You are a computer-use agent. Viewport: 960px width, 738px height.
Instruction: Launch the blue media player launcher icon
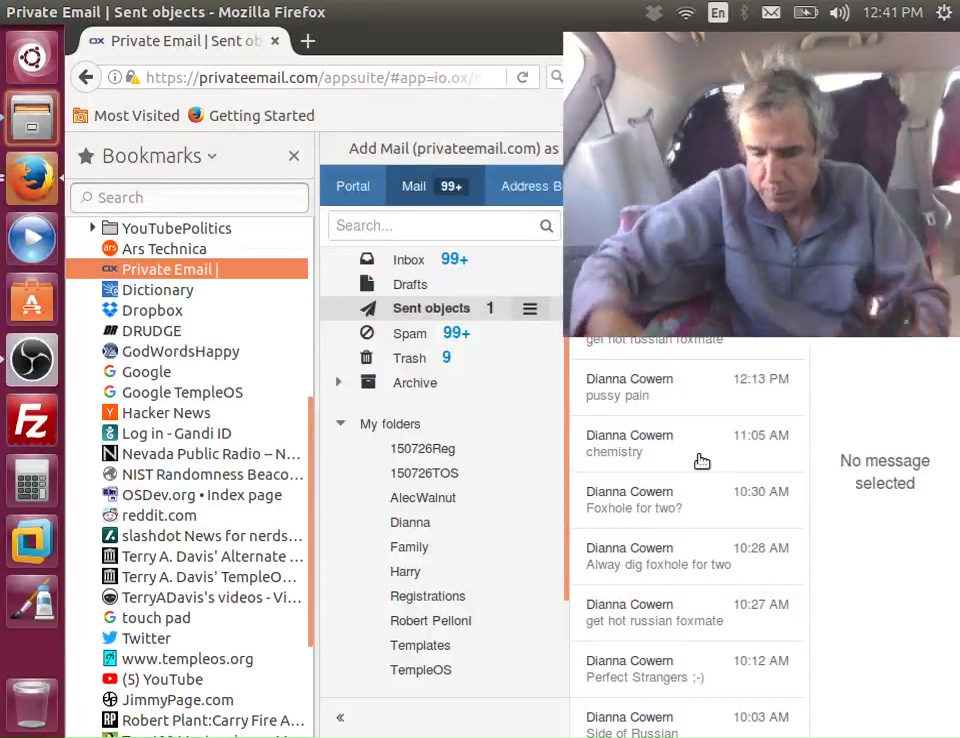(x=32, y=238)
